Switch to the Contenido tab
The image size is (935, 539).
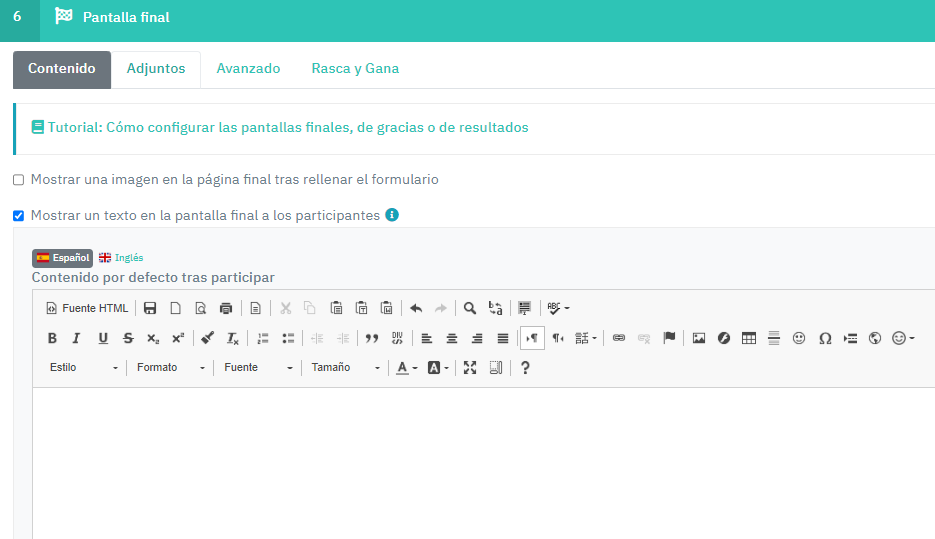(x=62, y=69)
